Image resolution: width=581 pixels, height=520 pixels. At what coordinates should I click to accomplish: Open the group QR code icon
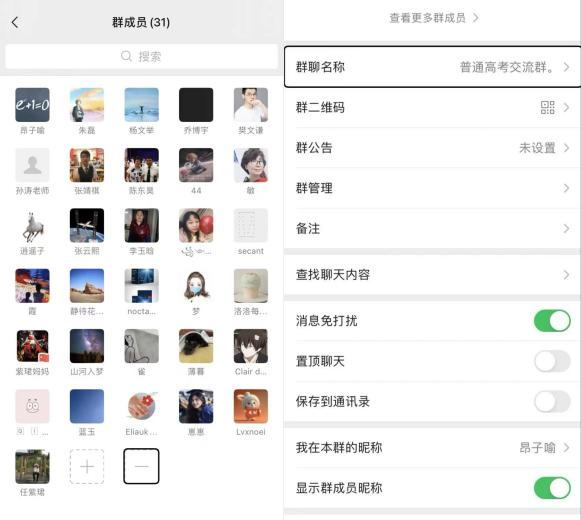[547, 107]
